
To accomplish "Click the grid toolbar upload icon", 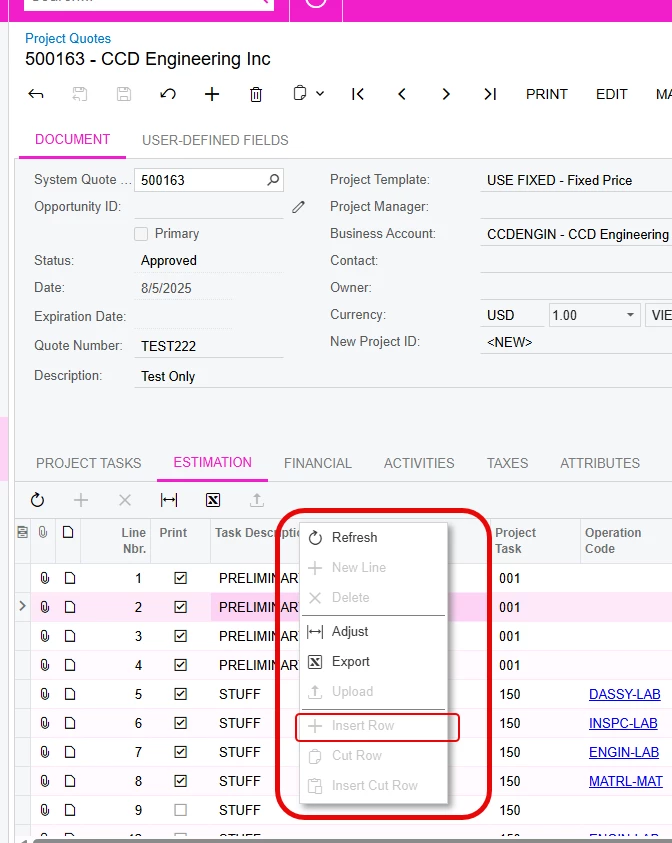I will (257, 500).
